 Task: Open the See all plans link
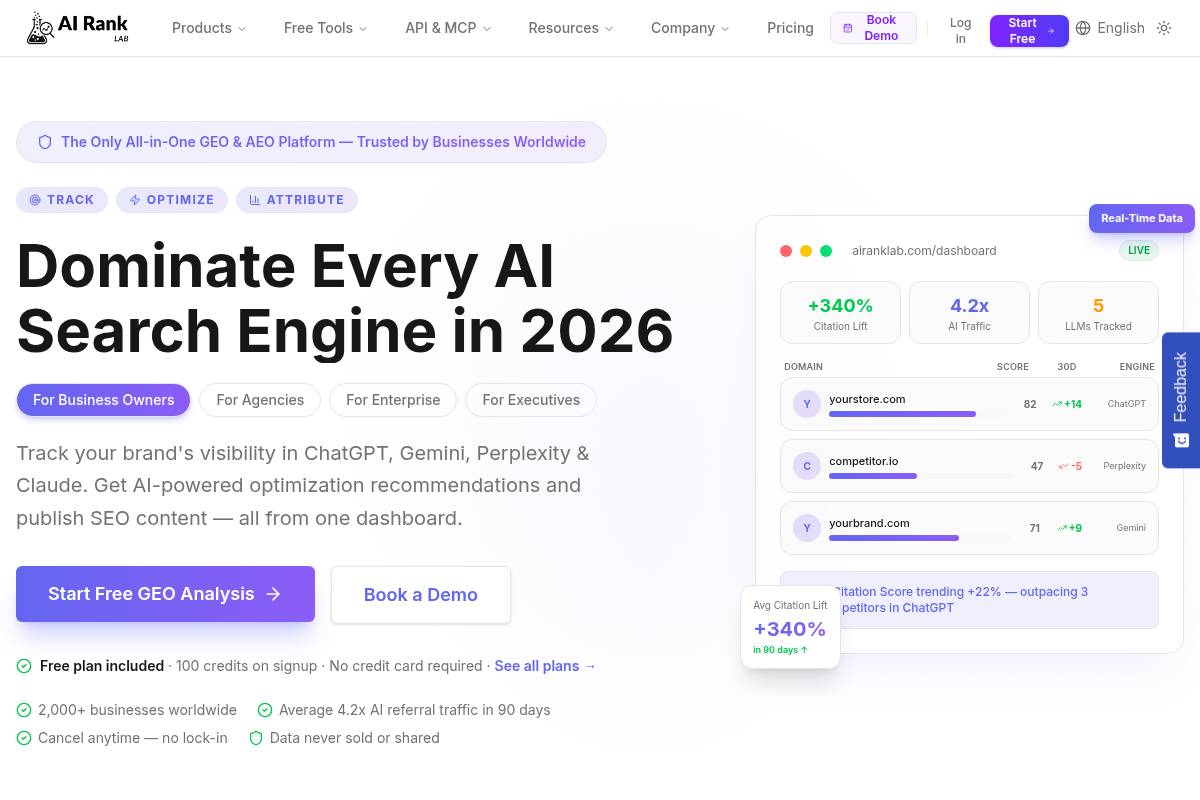[545, 666]
